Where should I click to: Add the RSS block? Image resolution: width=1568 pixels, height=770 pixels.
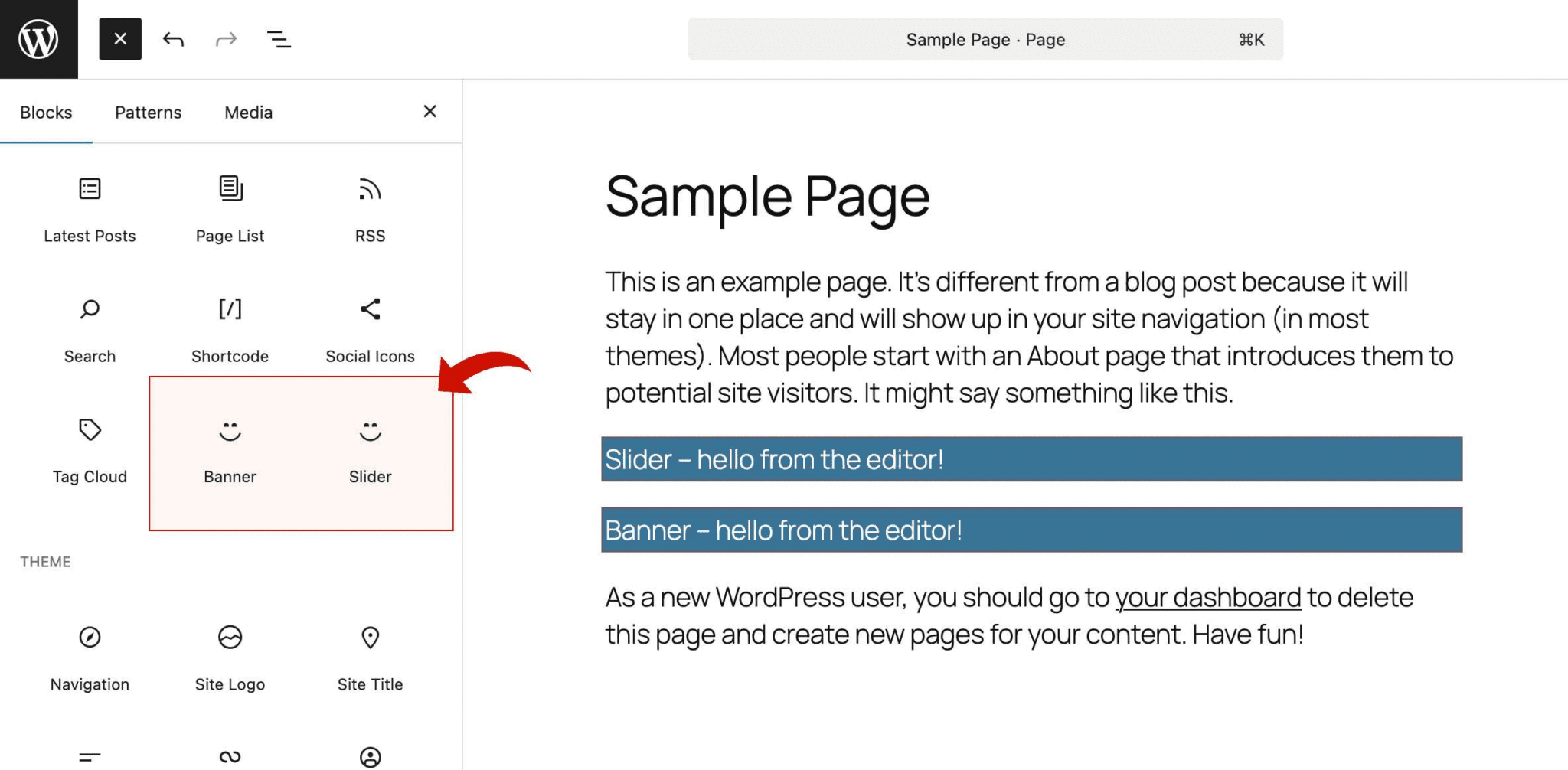click(370, 208)
